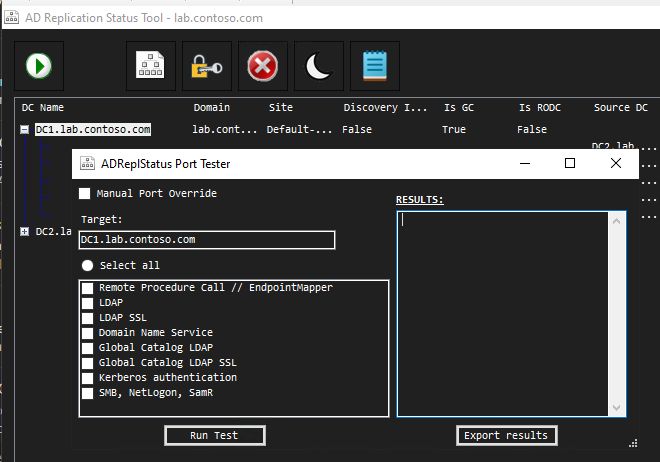Select the DC2.la tree item
The height and width of the screenshot is (462, 660).
click(x=53, y=231)
